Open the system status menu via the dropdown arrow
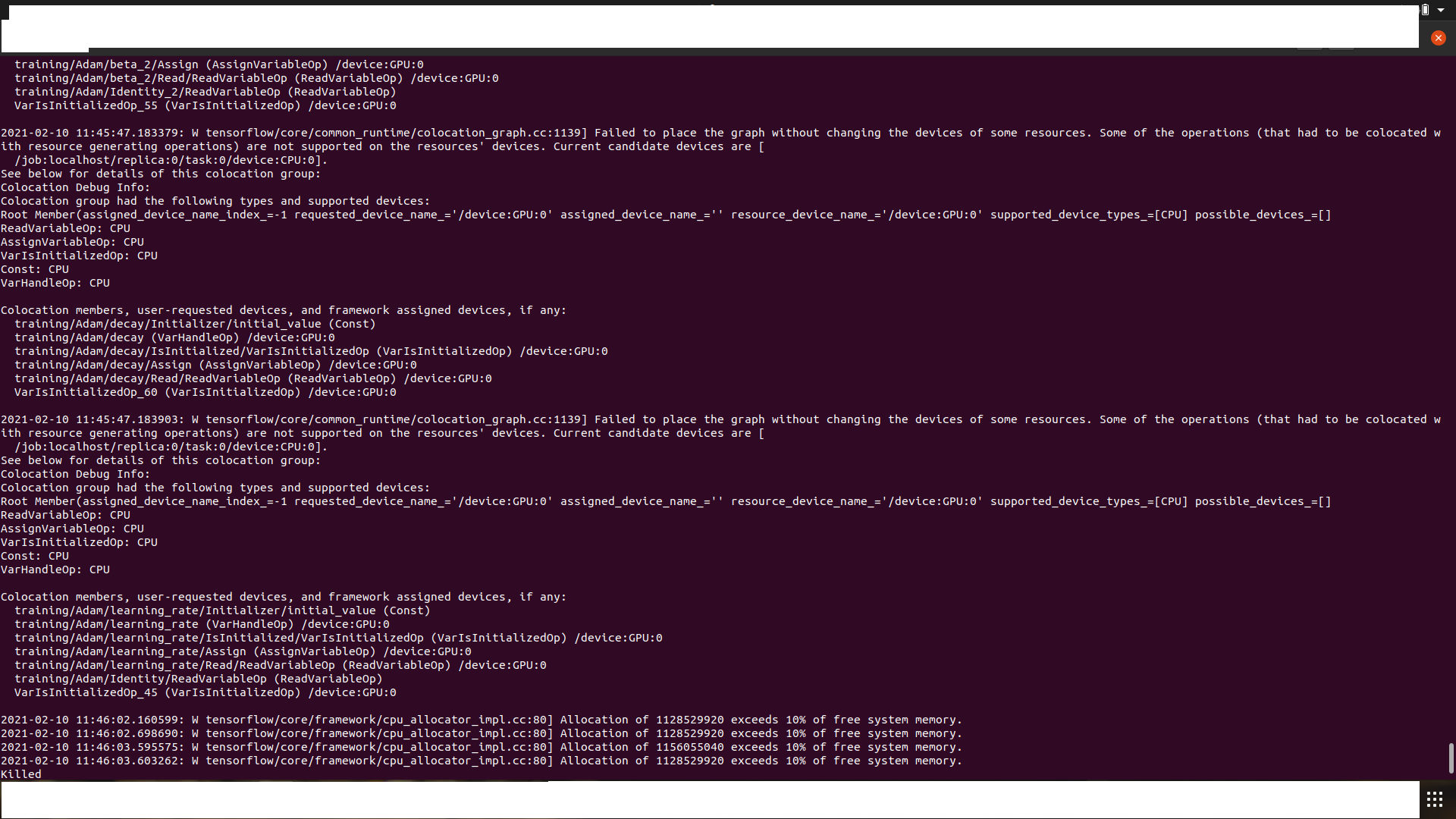This screenshot has width=1456, height=819. 1443,10
